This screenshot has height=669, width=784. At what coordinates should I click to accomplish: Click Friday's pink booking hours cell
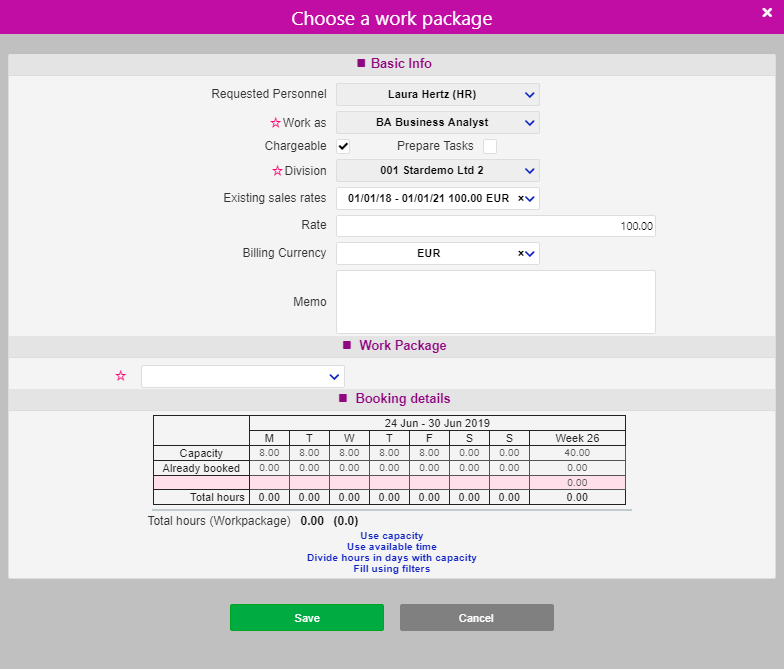pos(430,482)
